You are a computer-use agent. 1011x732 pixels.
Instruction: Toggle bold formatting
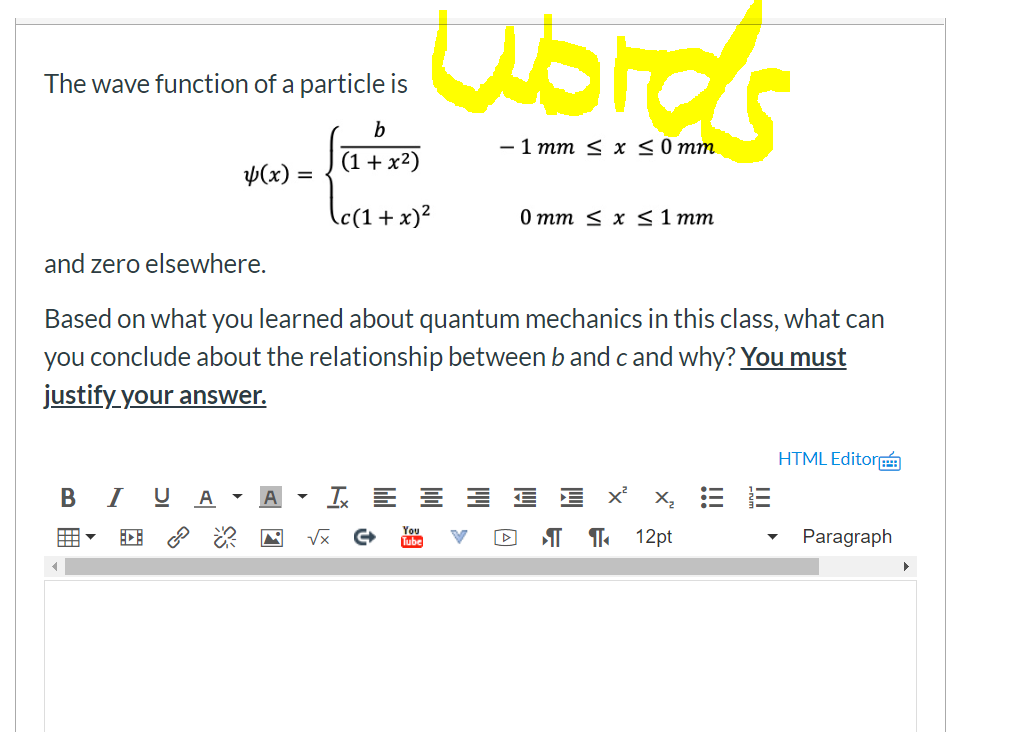coord(68,497)
